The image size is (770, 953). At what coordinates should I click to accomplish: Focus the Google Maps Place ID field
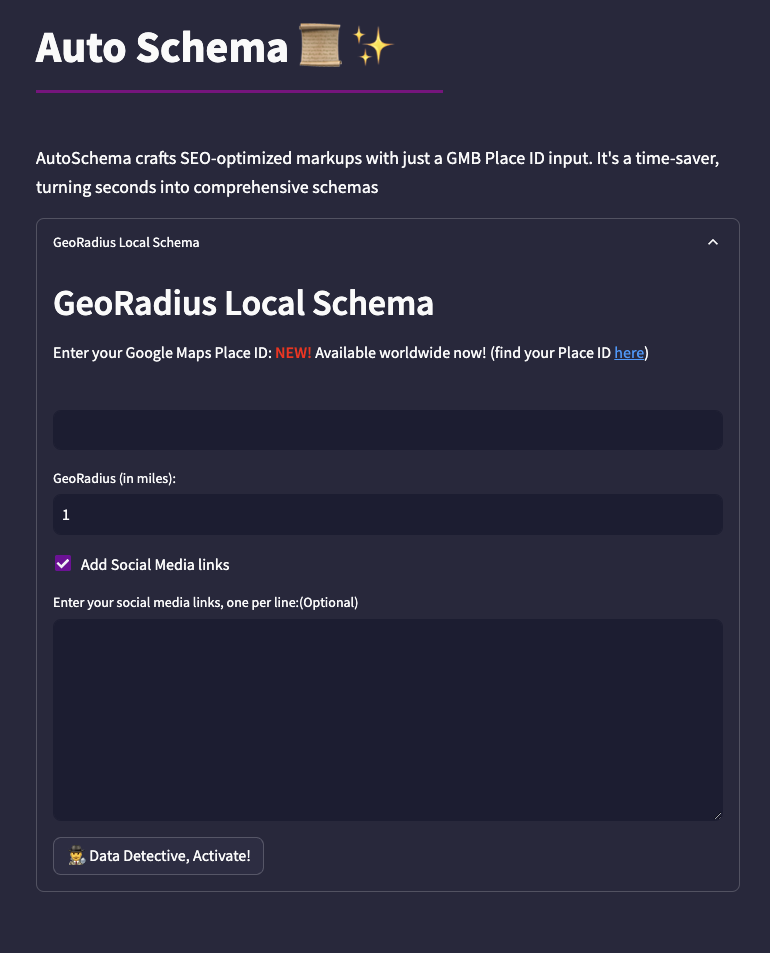(388, 430)
